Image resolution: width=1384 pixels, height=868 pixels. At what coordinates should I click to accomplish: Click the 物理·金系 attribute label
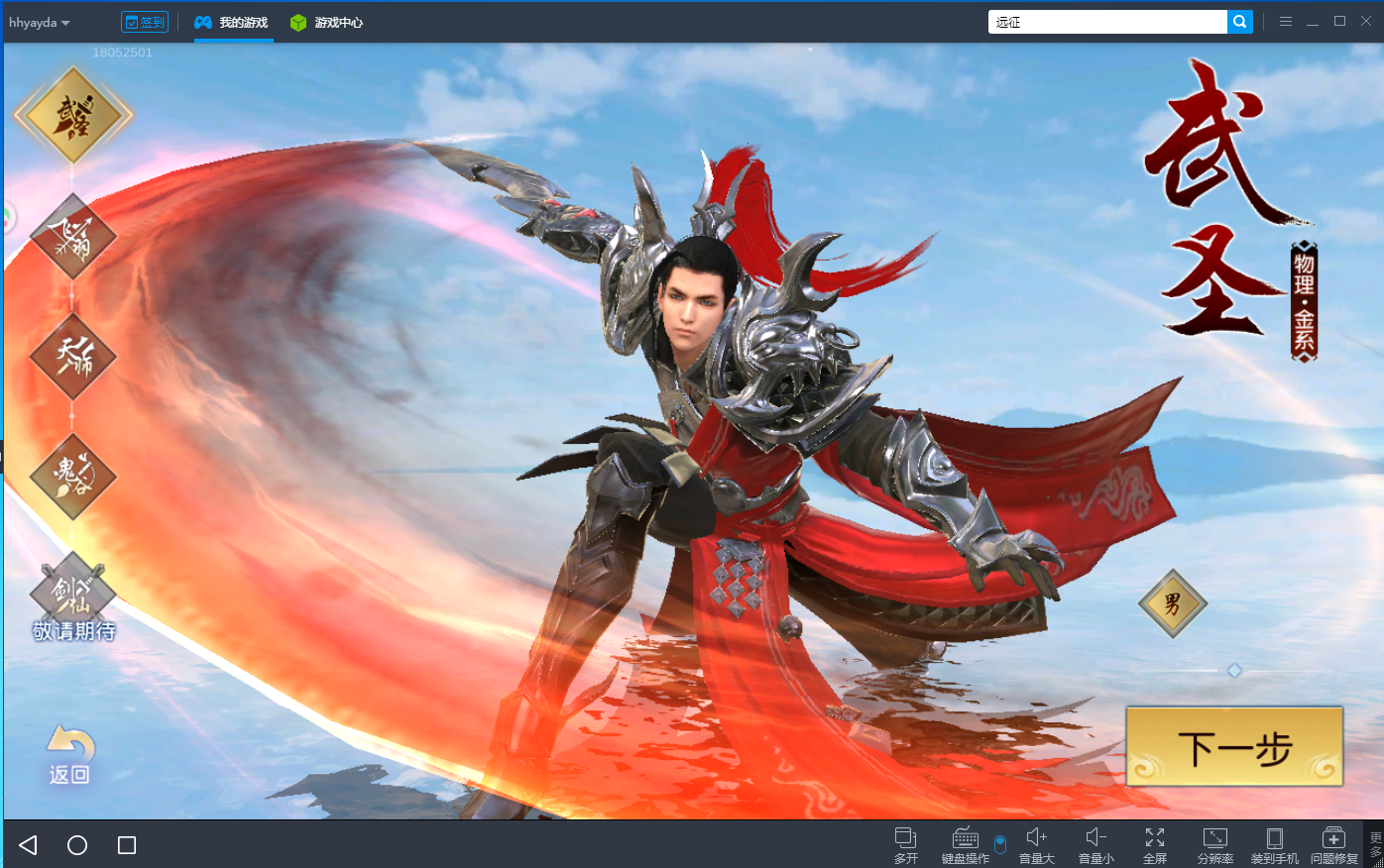(x=1304, y=301)
